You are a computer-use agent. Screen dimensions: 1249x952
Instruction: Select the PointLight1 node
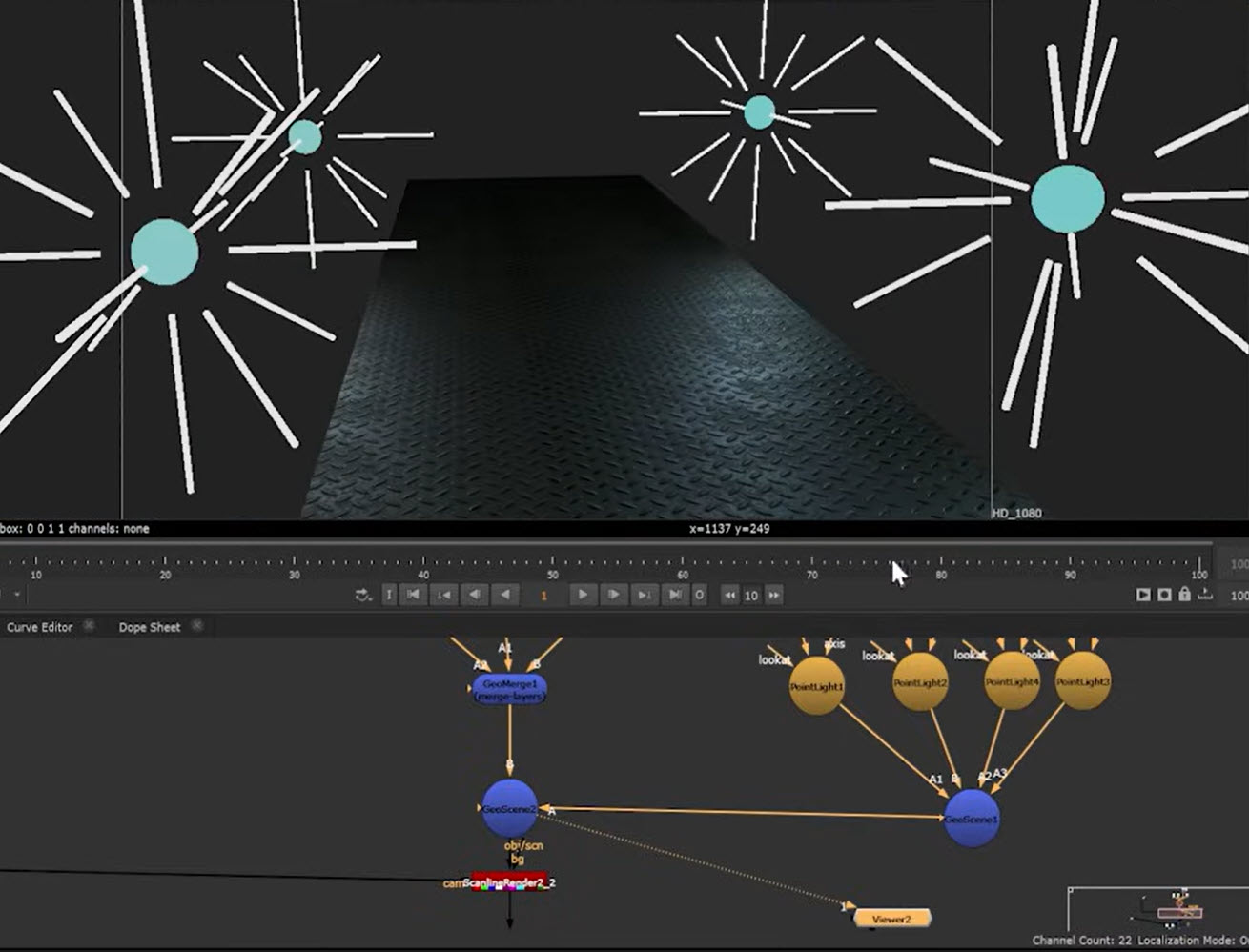click(817, 686)
